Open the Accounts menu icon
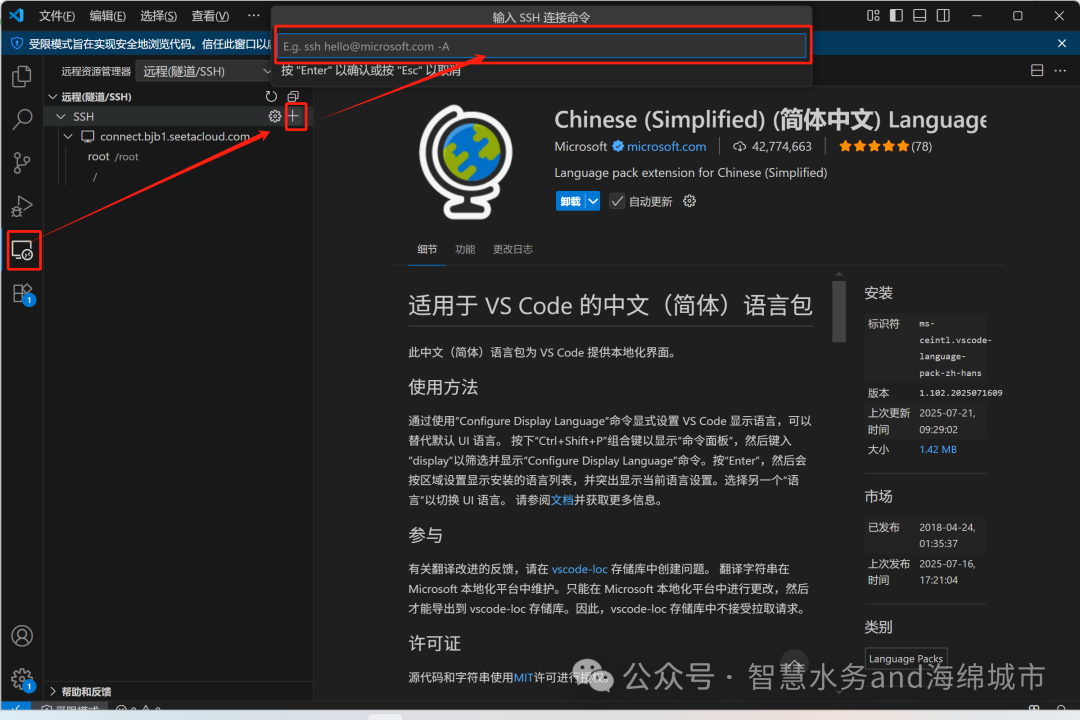 point(22,635)
